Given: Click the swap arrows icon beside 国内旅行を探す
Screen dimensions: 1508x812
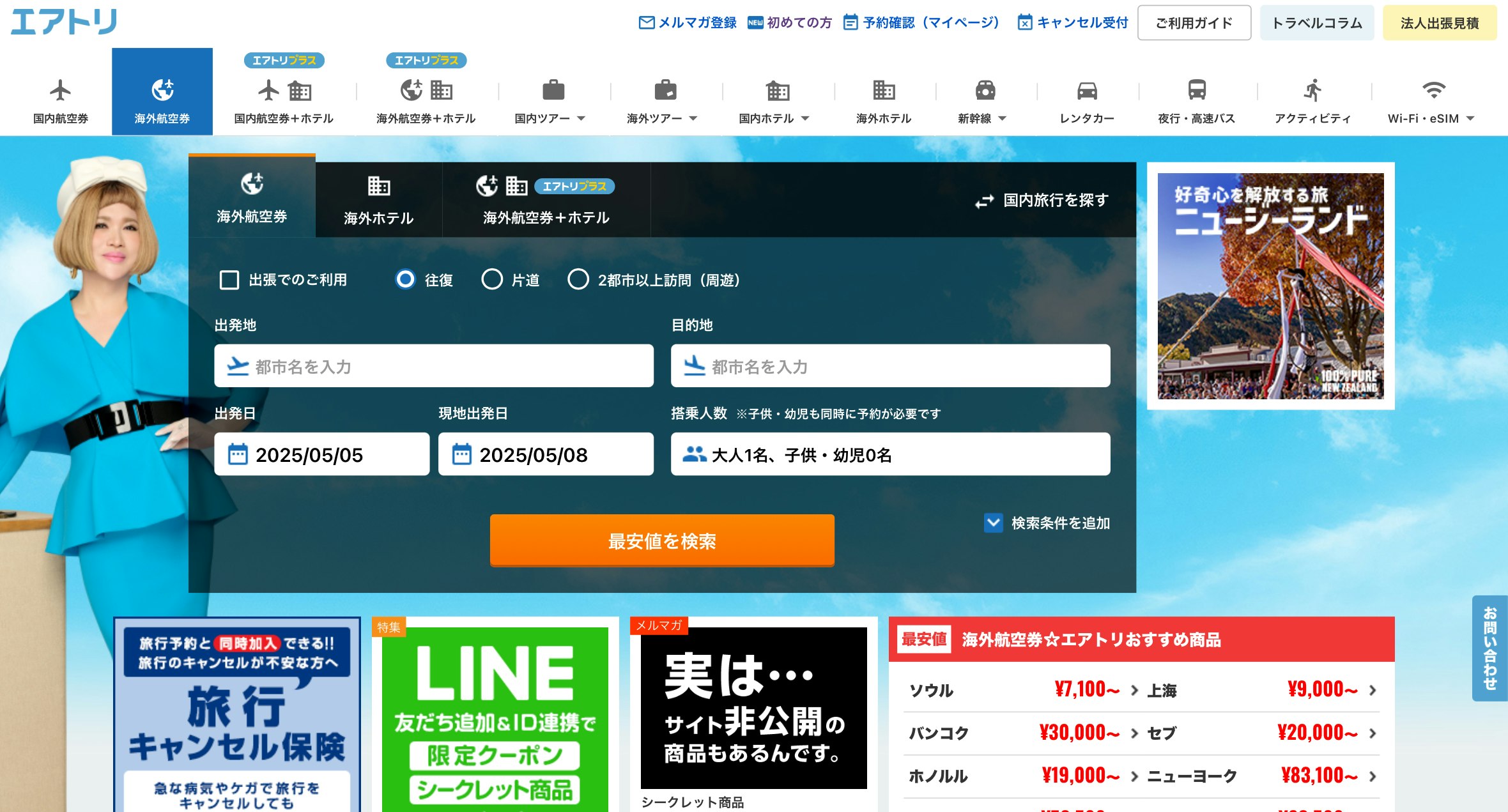Looking at the screenshot, I should click(x=985, y=201).
